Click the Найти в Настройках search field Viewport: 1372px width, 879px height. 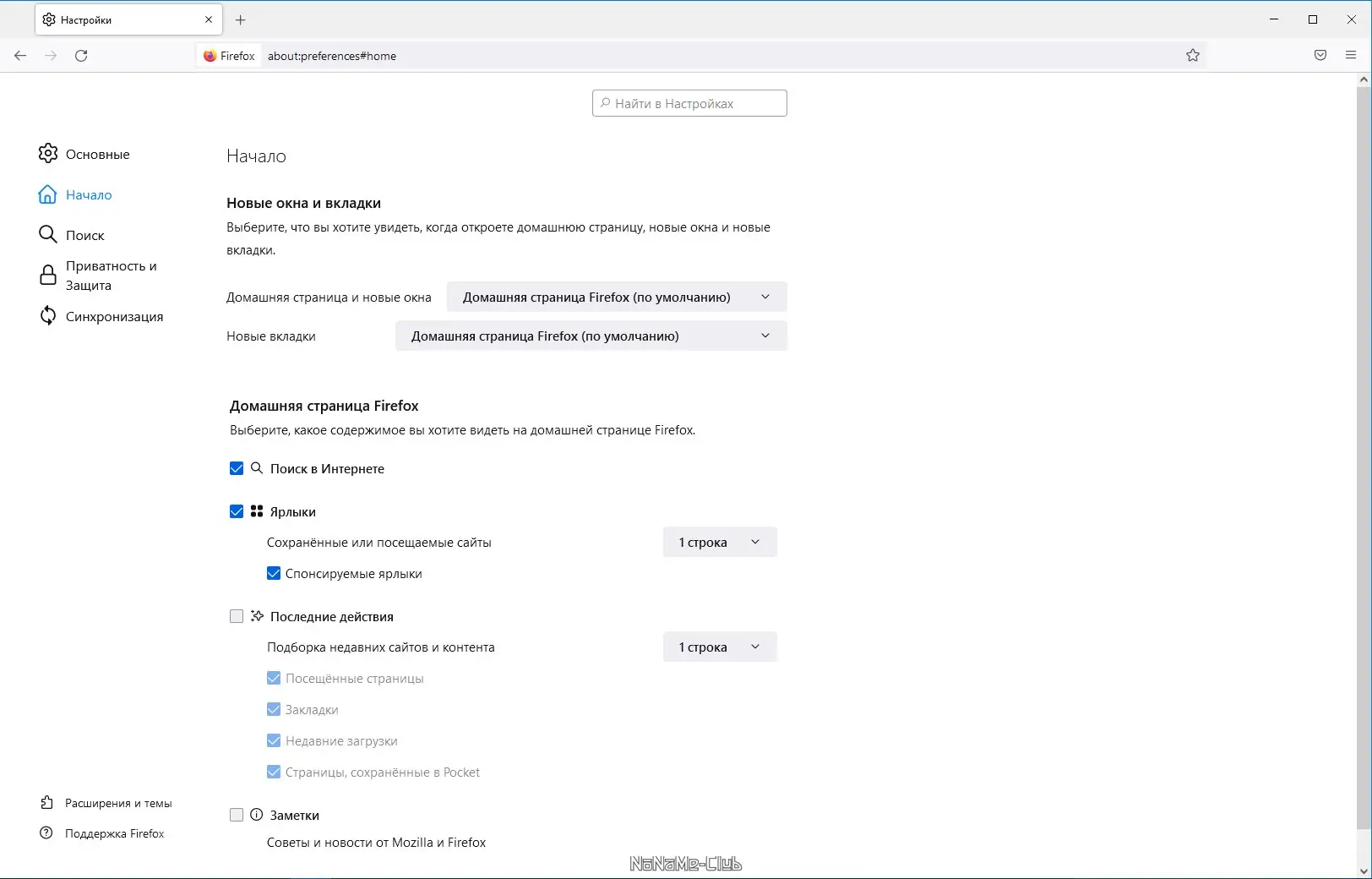[689, 103]
